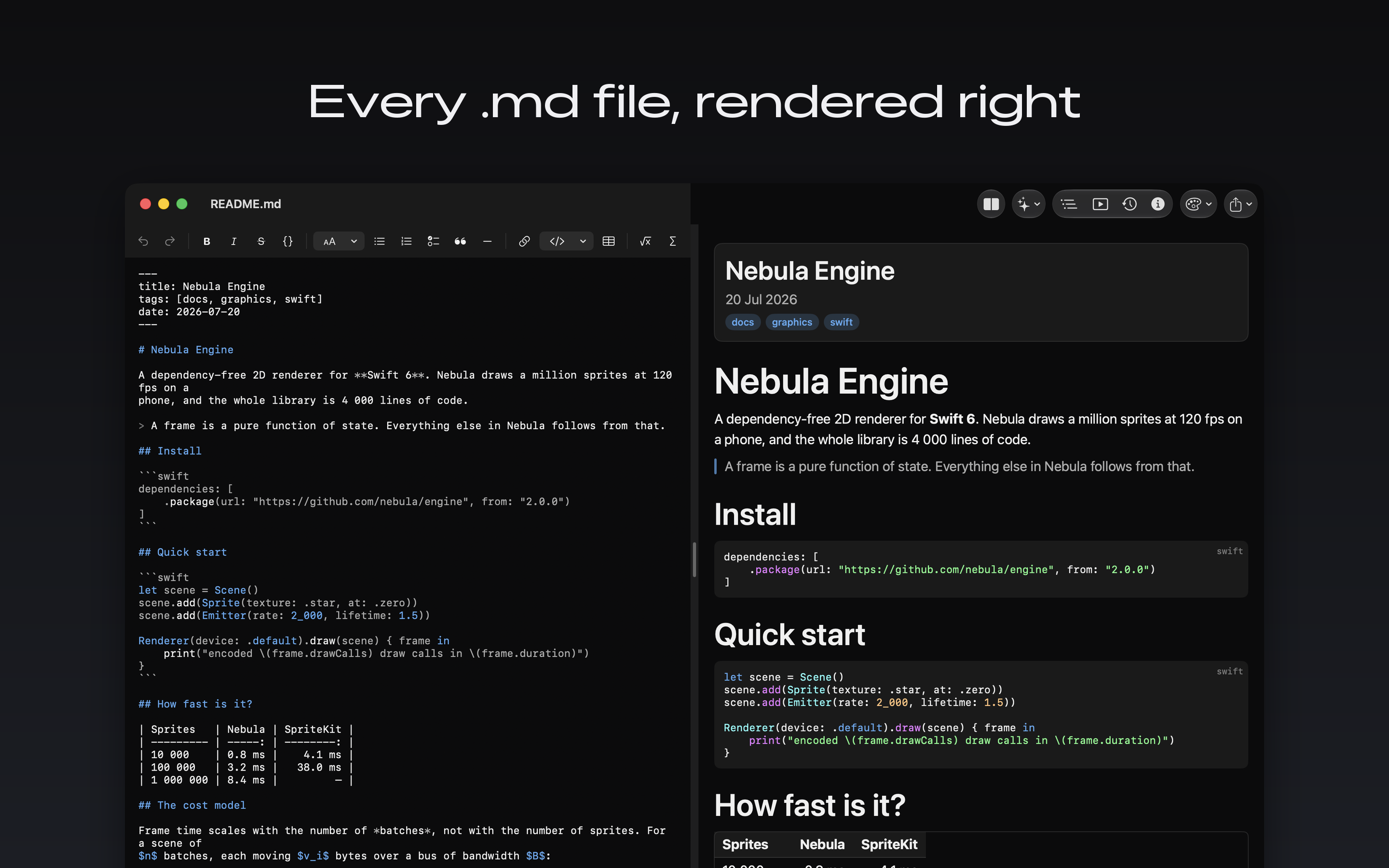Insert a sigma math block
The height and width of the screenshot is (868, 1389).
[673, 241]
